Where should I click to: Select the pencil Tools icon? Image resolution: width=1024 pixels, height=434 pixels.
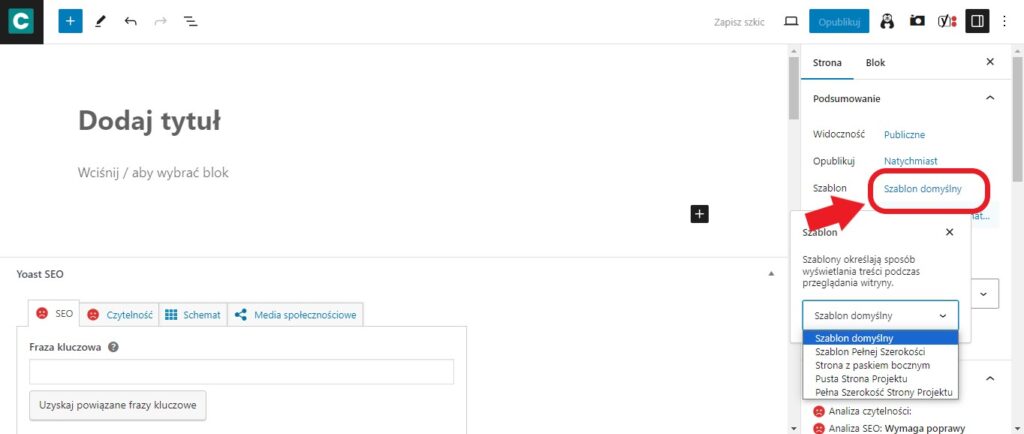pyautogui.click(x=100, y=22)
